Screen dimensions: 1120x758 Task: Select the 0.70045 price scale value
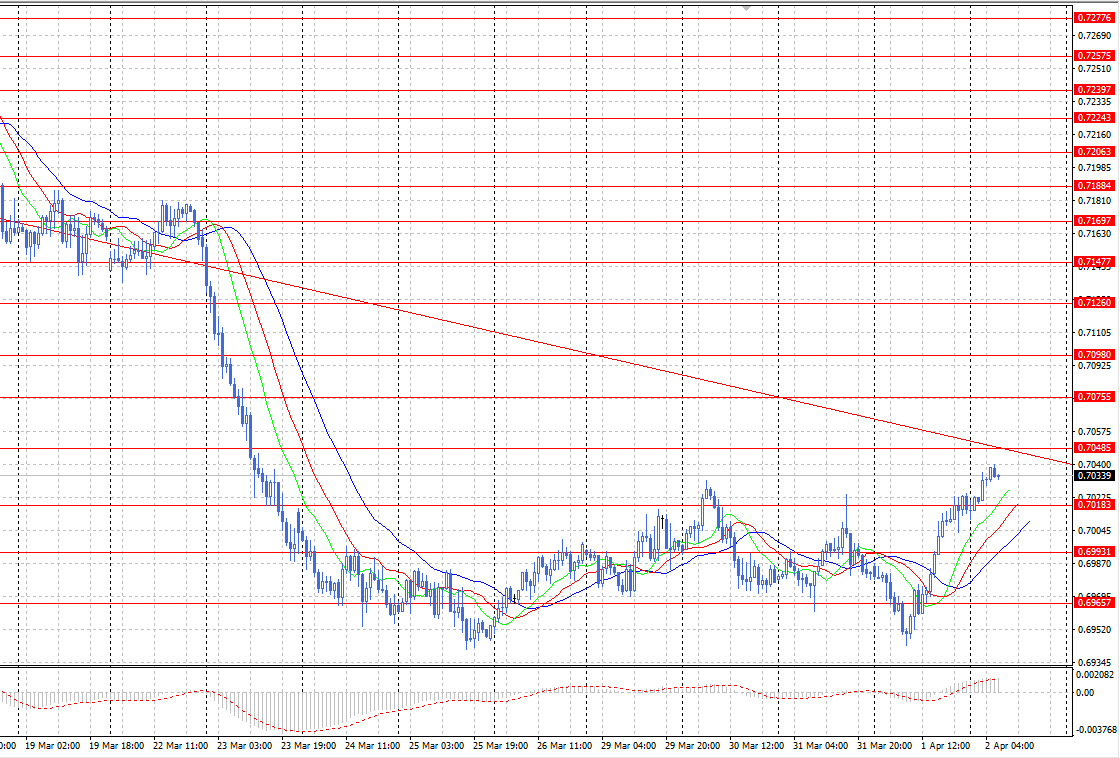coord(1094,531)
